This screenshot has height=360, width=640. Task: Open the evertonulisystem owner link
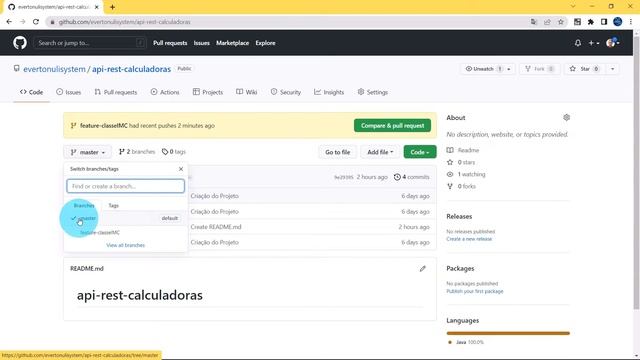54,69
